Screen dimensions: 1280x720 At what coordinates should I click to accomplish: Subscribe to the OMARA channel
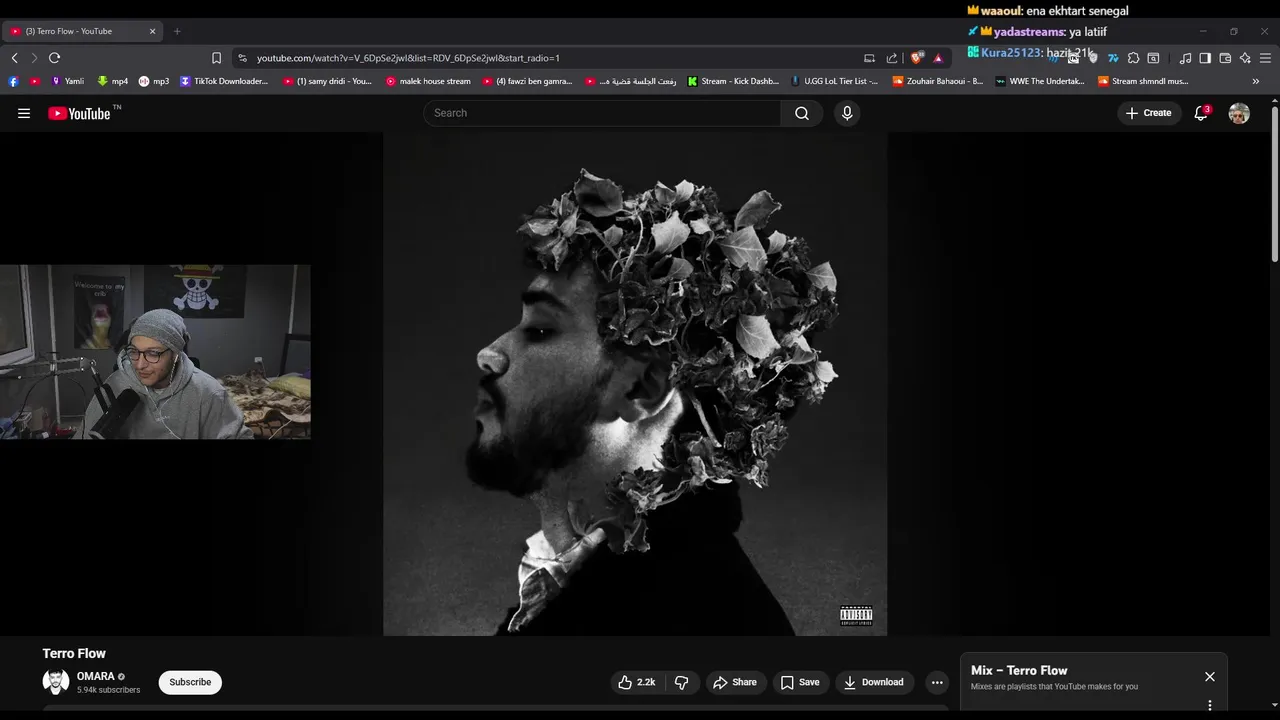pyautogui.click(x=190, y=682)
